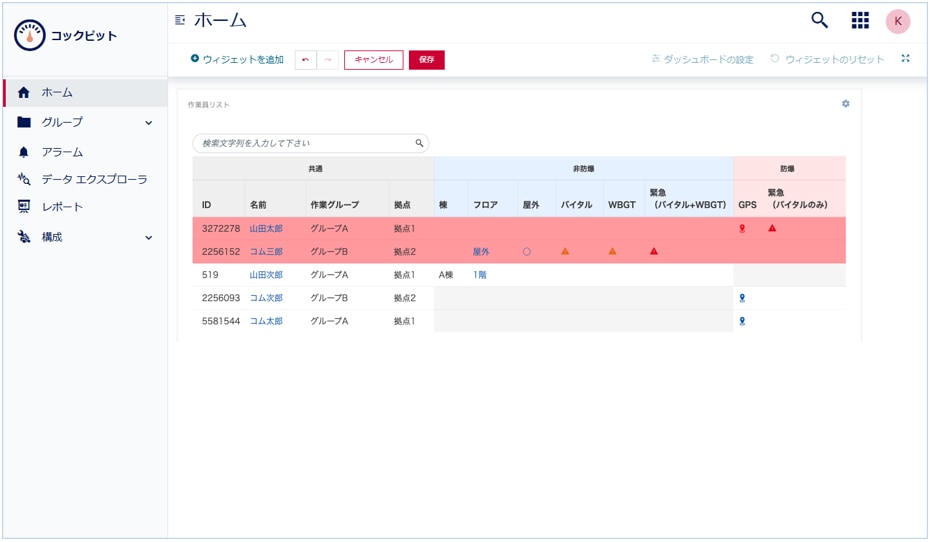Open ダッシュボードの設定

point(702,59)
